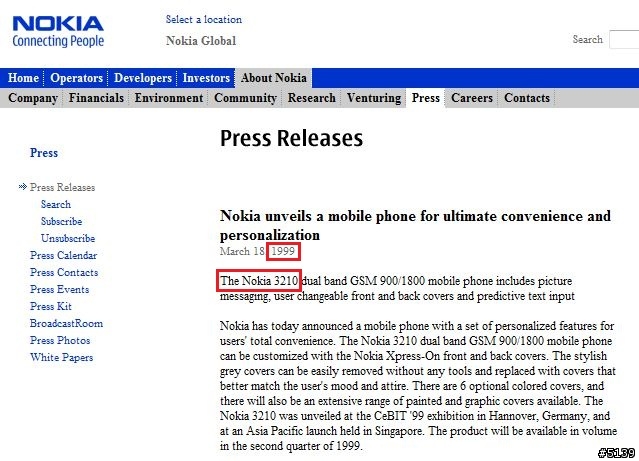Open the sidebar Search link
The image size is (639, 461).
pos(56,204)
